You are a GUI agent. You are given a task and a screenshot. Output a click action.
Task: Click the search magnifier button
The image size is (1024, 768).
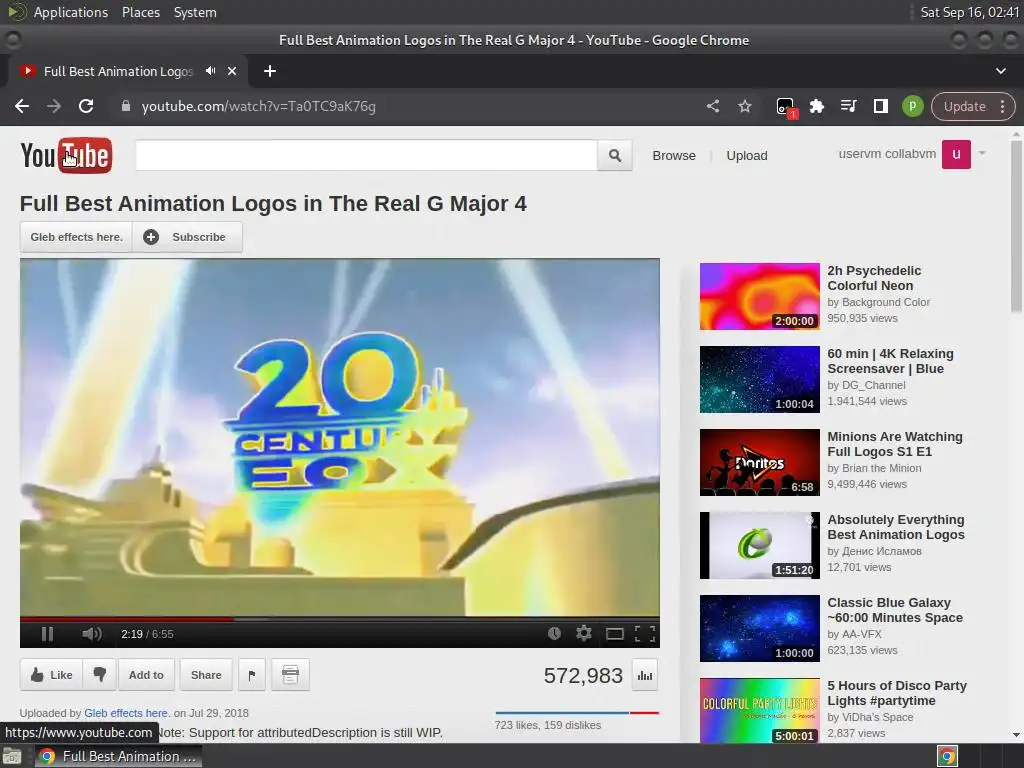pos(615,155)
